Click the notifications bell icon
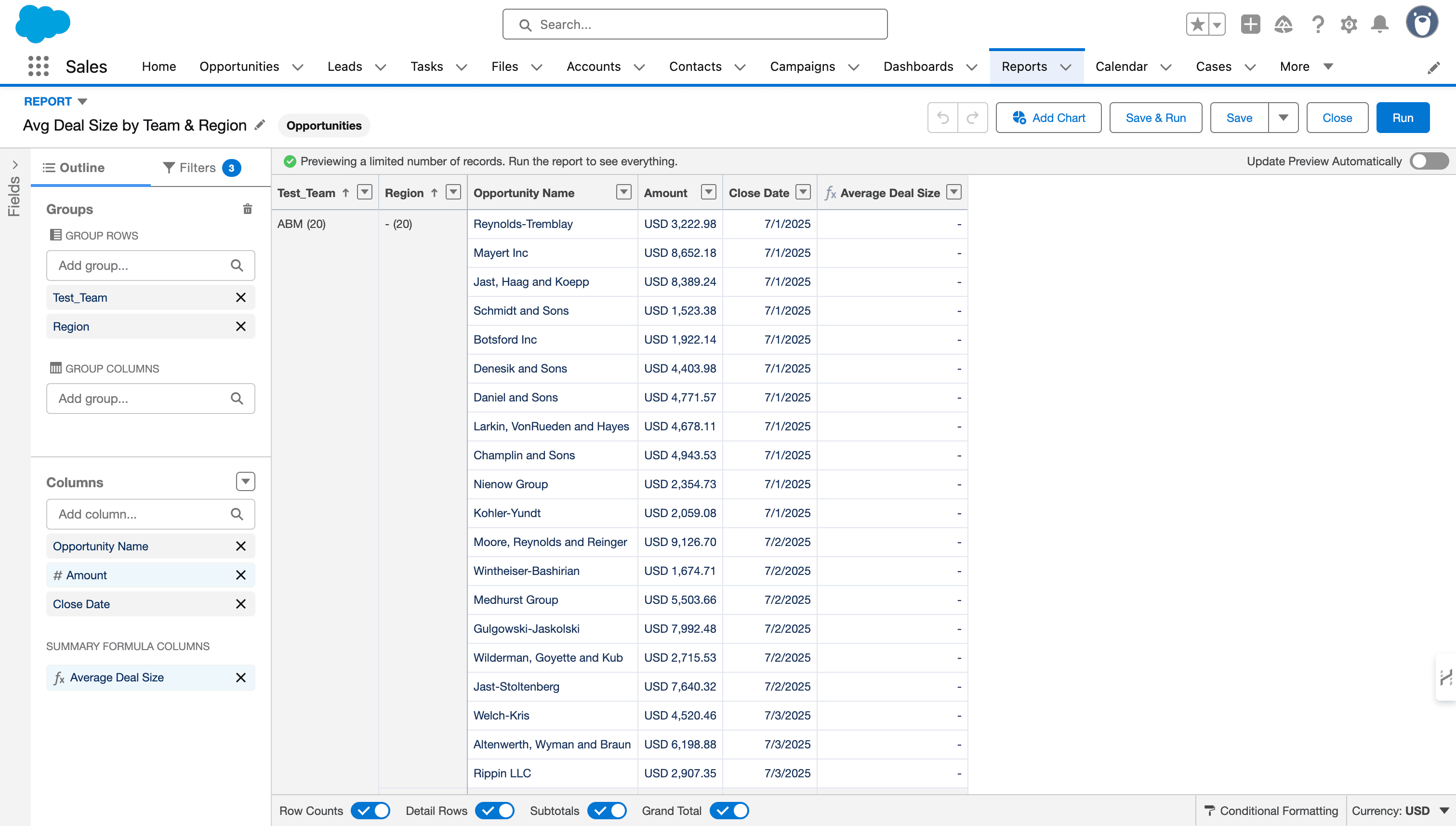The width and height of the screenshot is (1456, 826). (x=1379, y=25)
